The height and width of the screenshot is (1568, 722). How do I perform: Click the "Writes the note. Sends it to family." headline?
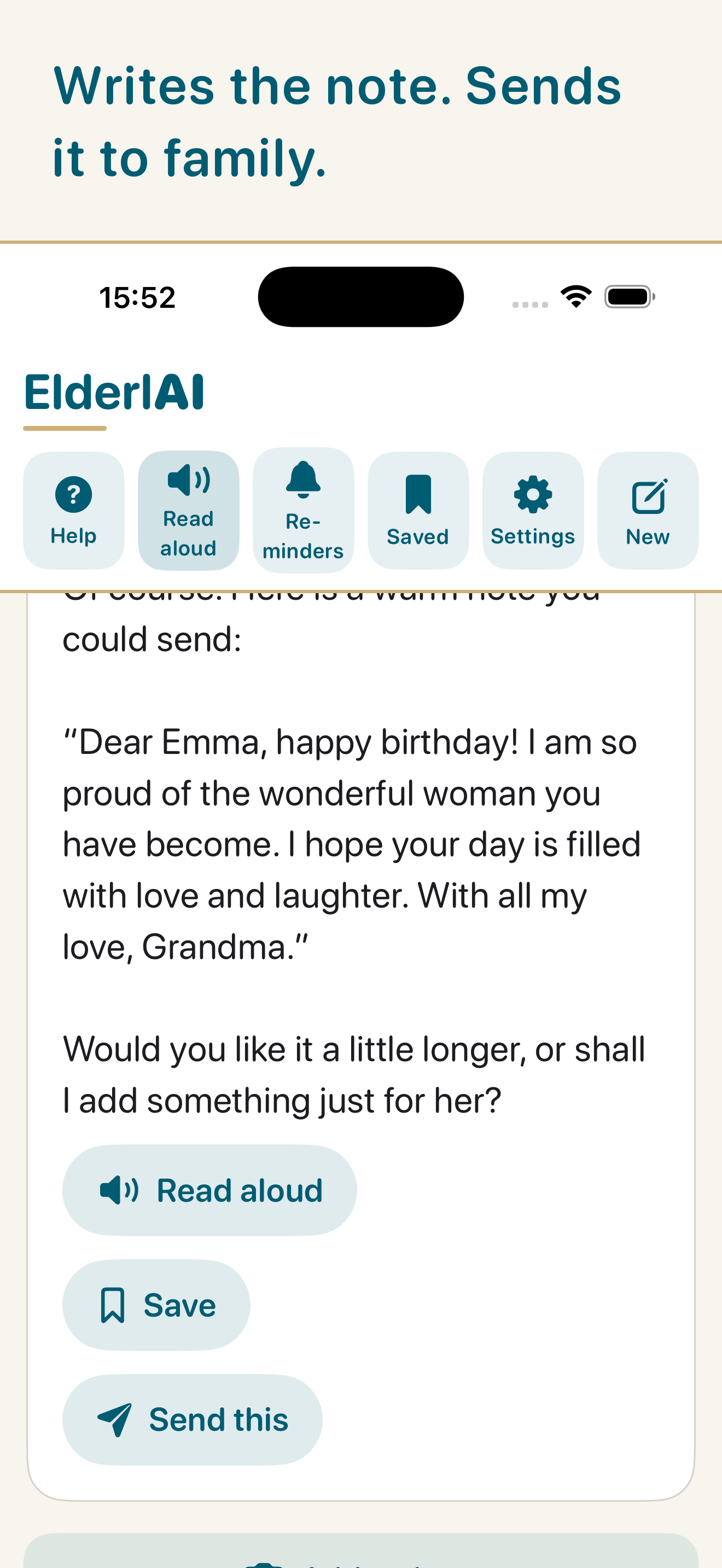click(x=336, y=122)
